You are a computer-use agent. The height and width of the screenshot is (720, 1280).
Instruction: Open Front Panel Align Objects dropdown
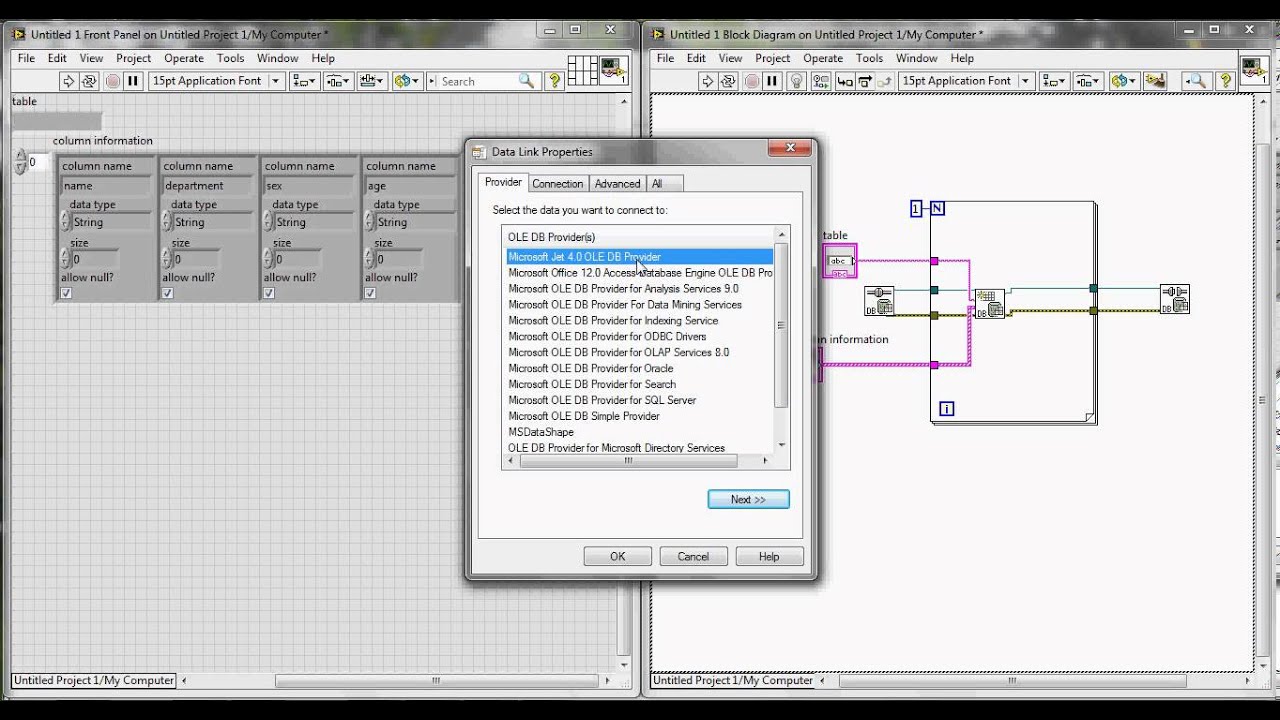point(304,81)
